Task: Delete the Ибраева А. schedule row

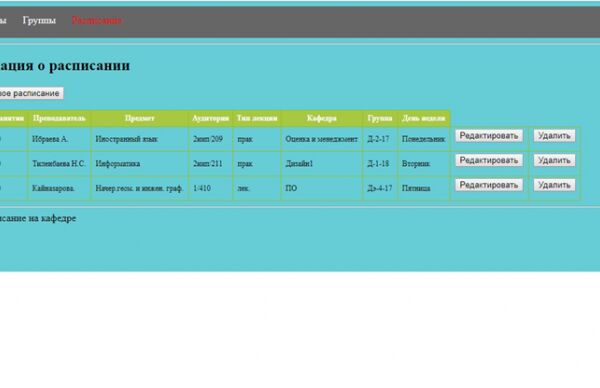Action: pos(554,136)
